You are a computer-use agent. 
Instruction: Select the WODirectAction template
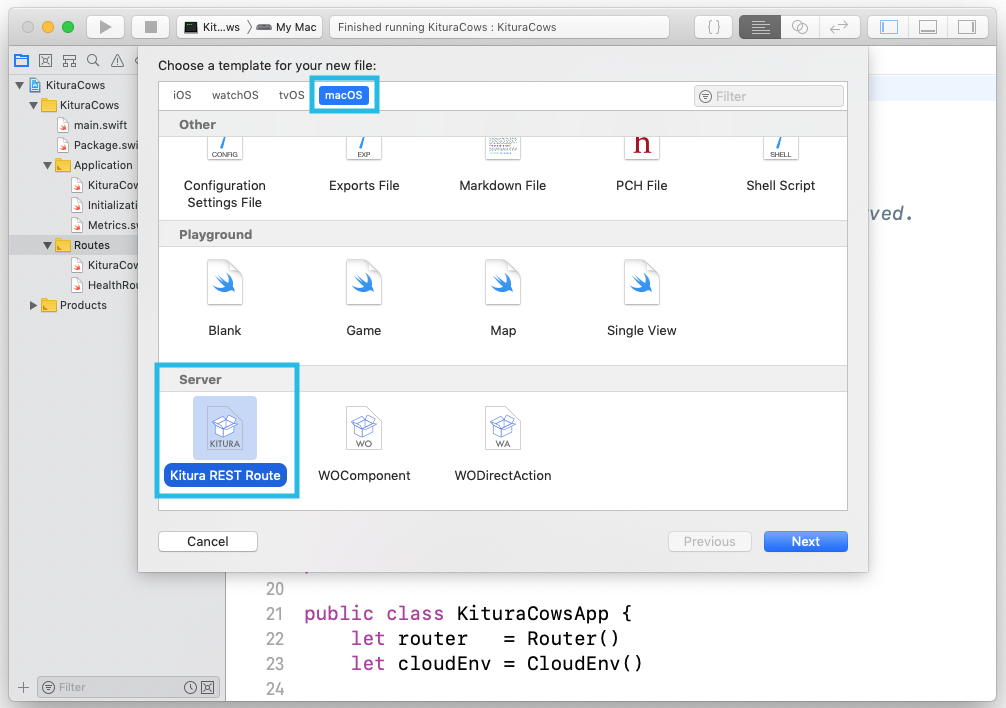(x=503, y=443)
